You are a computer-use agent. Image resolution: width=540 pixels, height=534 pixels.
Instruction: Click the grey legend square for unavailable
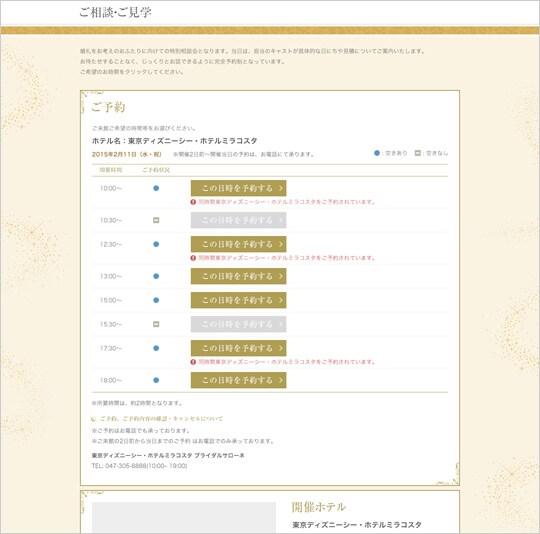[x=418, y=153]
